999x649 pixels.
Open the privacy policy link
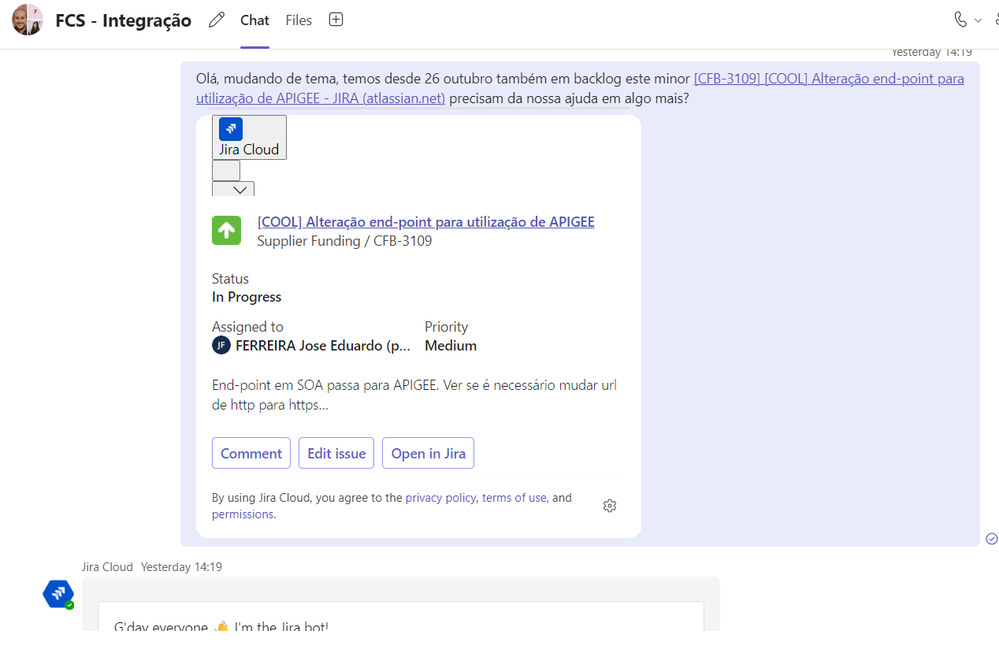pyautogui.click(x=440, y=497)
